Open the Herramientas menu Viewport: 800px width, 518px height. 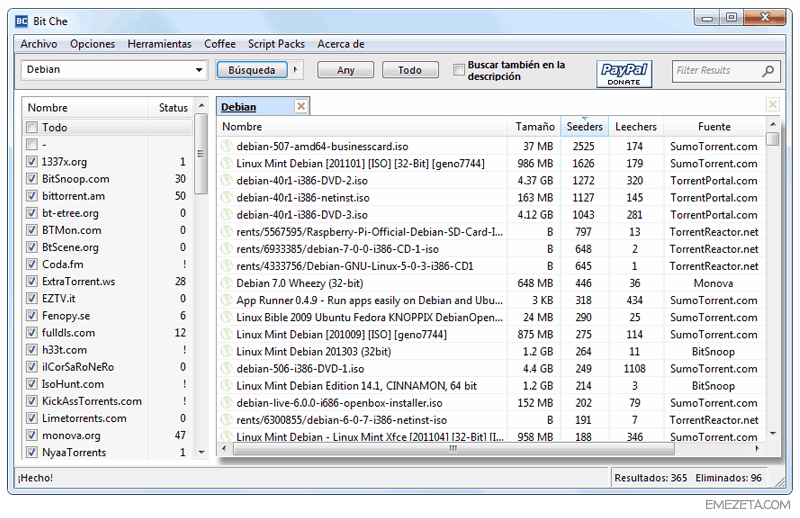(159, 44)
